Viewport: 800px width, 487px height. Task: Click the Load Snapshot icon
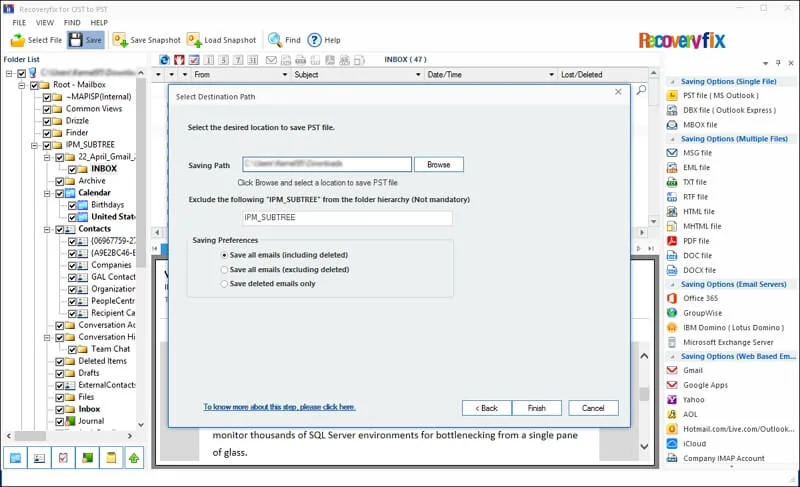click(194, 40)
